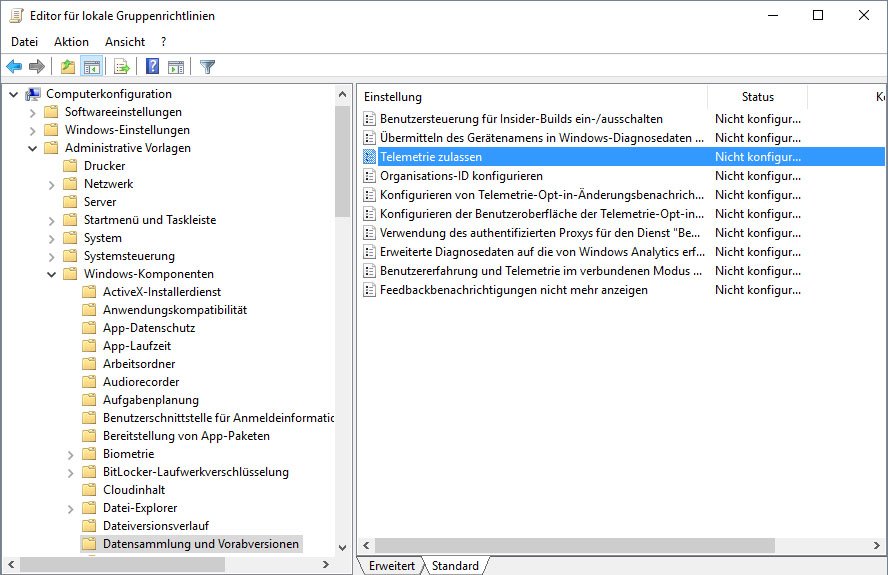Go up one level folder icon
This screenshot has width=888, height=575.
click(x=68, y=67)
